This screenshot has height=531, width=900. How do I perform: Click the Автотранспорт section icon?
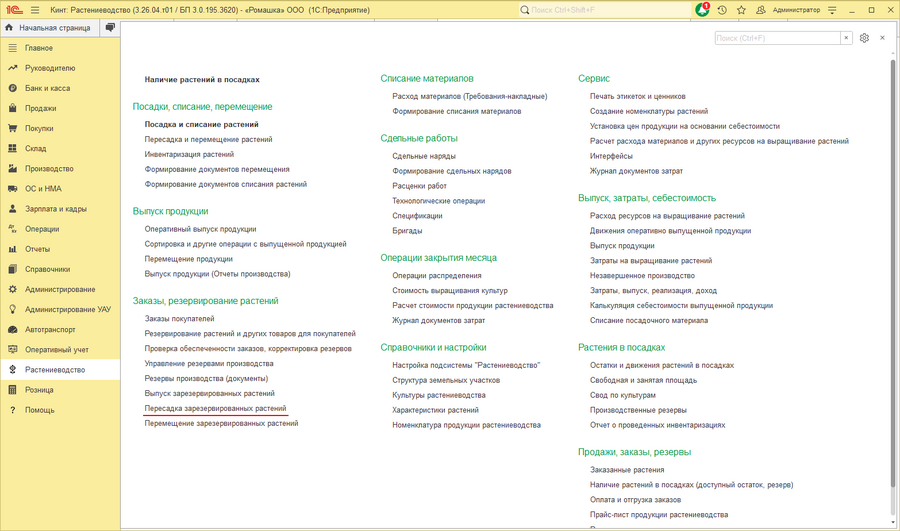[13, 330]
